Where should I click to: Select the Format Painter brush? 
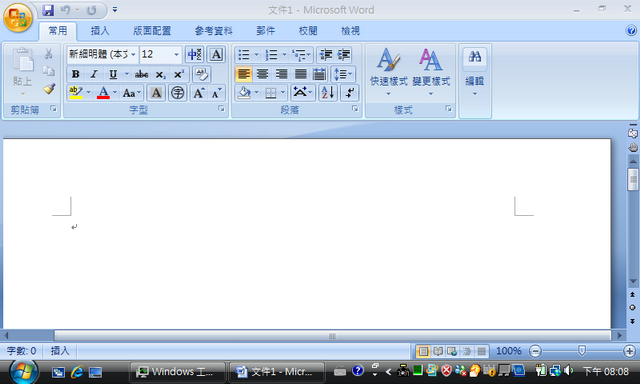click(x=49, y=89)
